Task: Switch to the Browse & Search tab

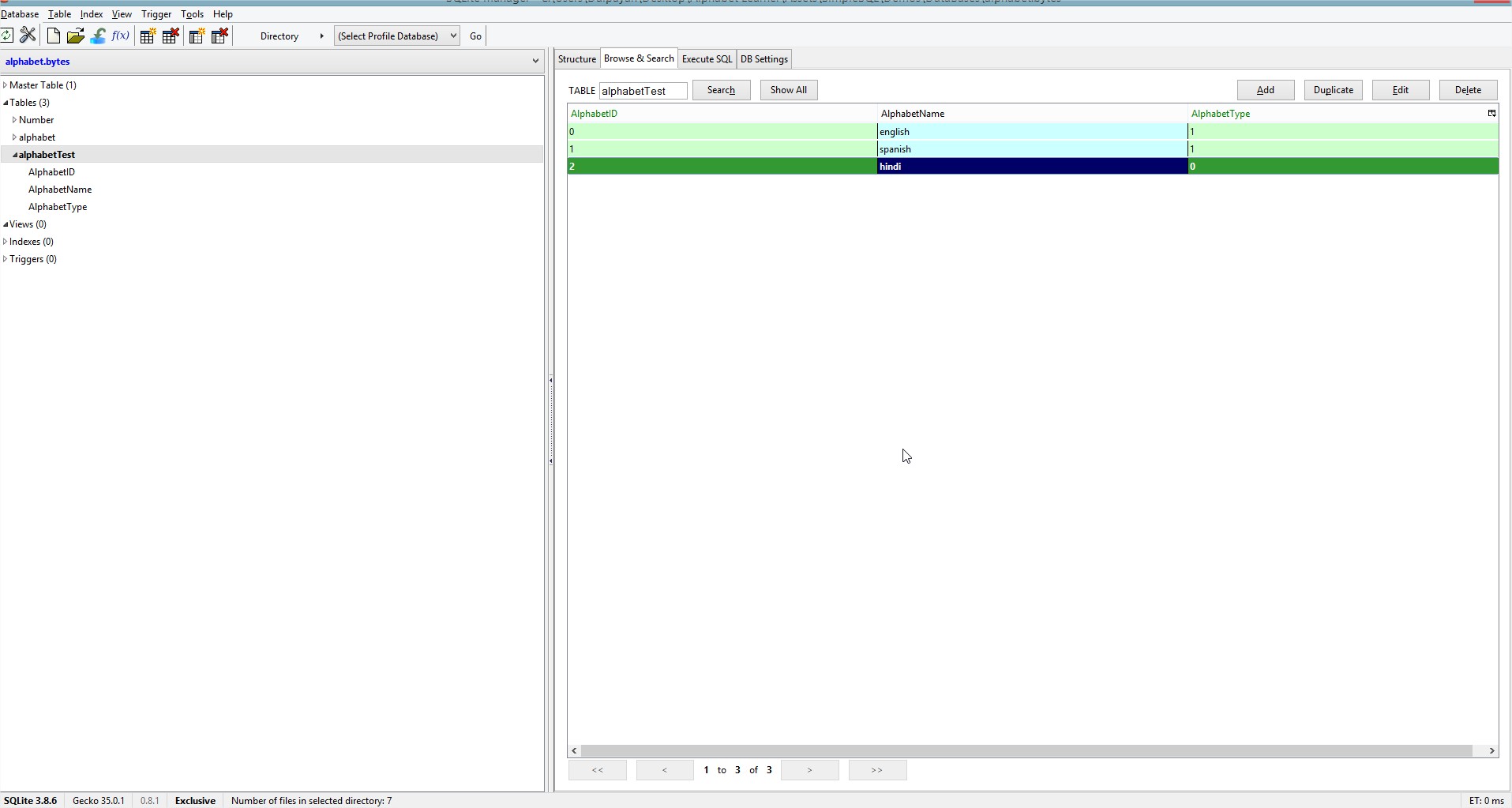Action: point(639,58)
